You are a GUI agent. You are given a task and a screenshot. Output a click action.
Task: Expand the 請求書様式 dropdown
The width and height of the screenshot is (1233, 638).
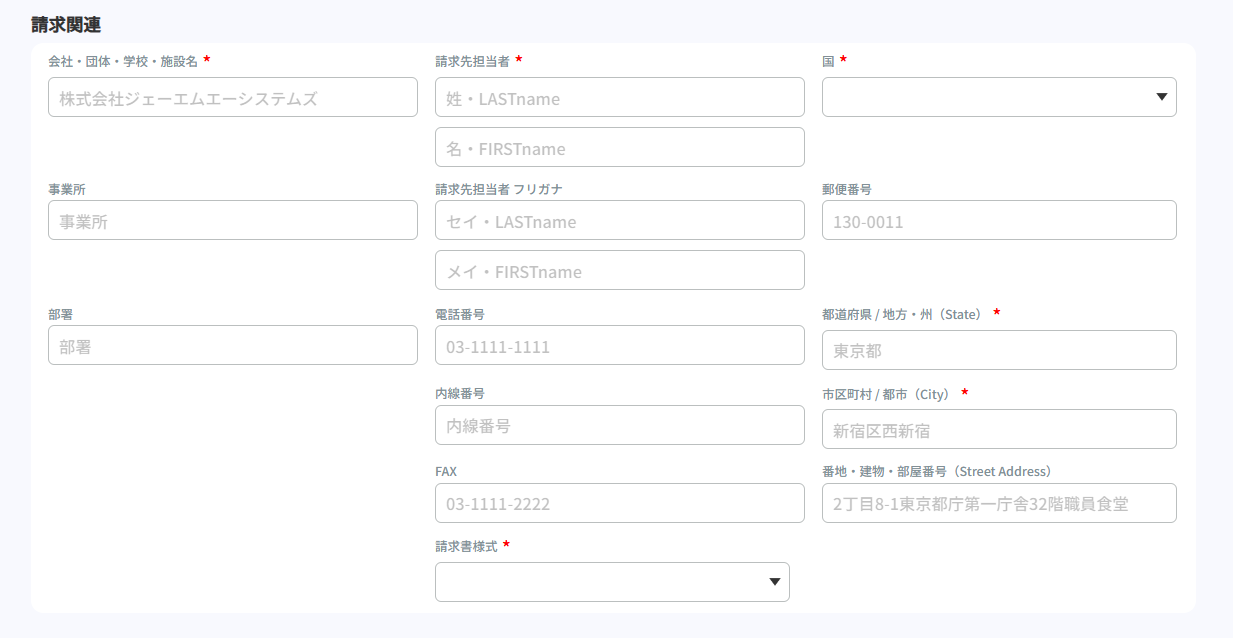point(611,582)
